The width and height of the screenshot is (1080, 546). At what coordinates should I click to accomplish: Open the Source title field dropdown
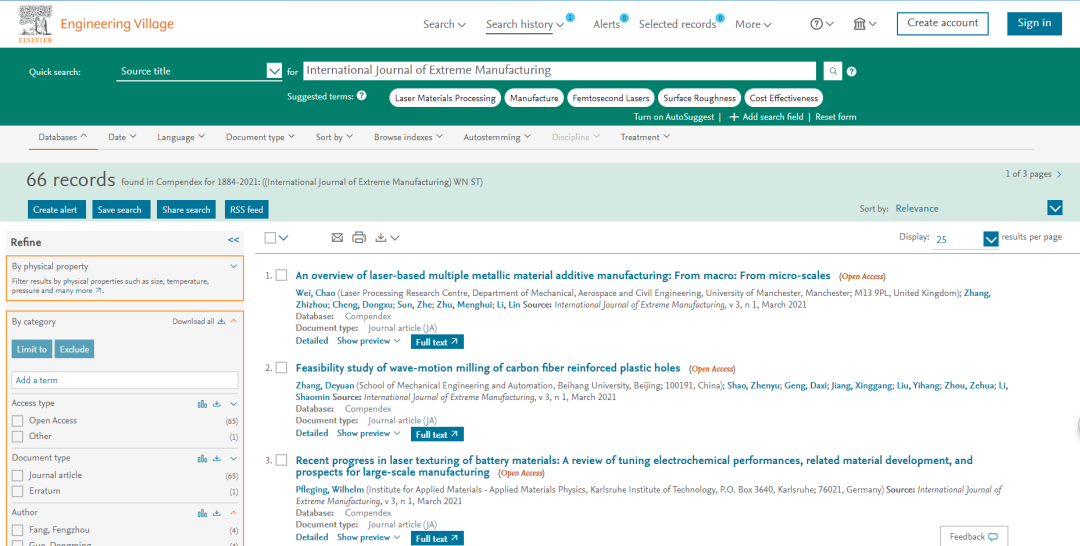(x=274, y=71)
